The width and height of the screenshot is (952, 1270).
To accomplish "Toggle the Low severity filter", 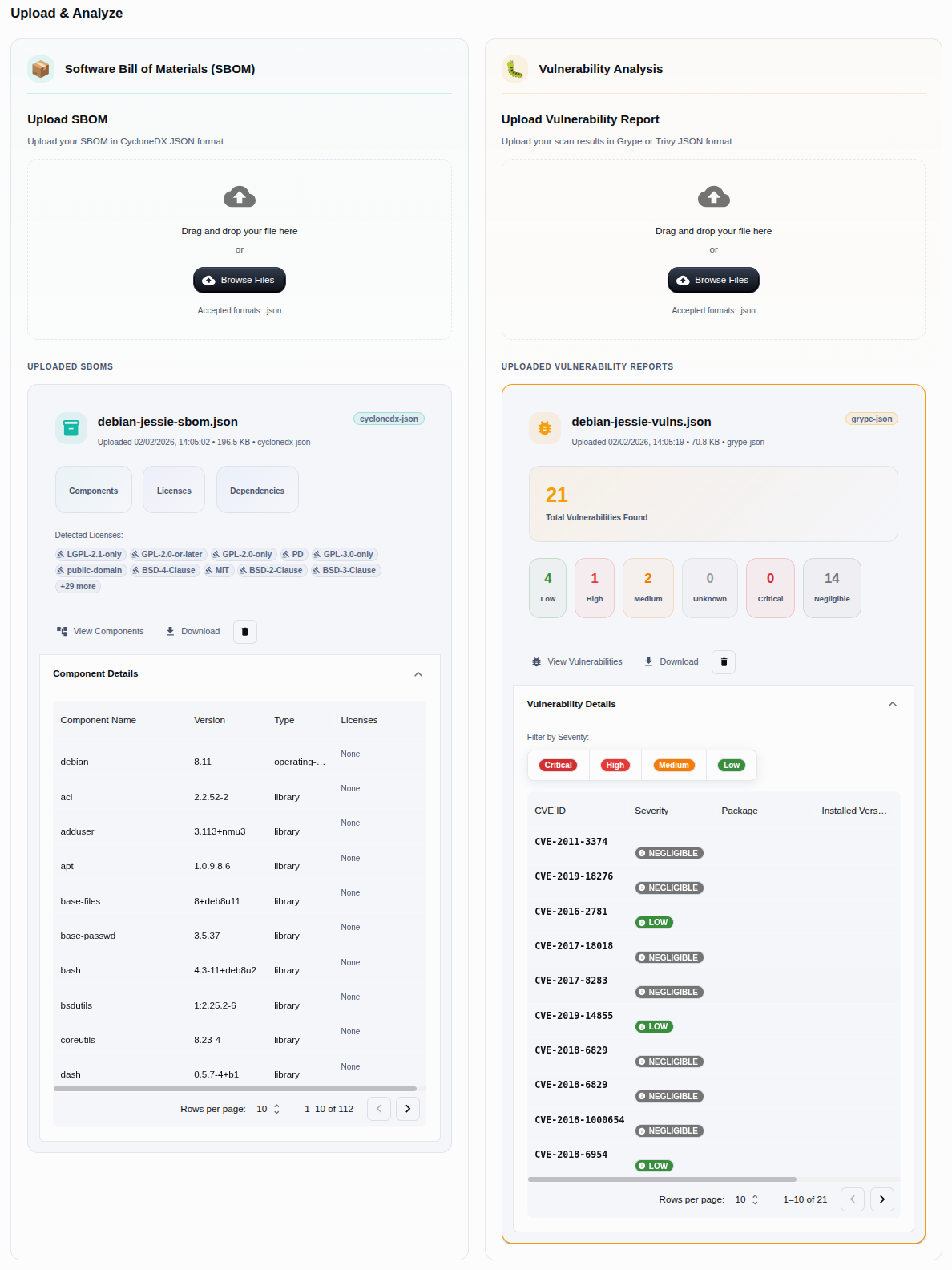I will click(x=732, y=766).
